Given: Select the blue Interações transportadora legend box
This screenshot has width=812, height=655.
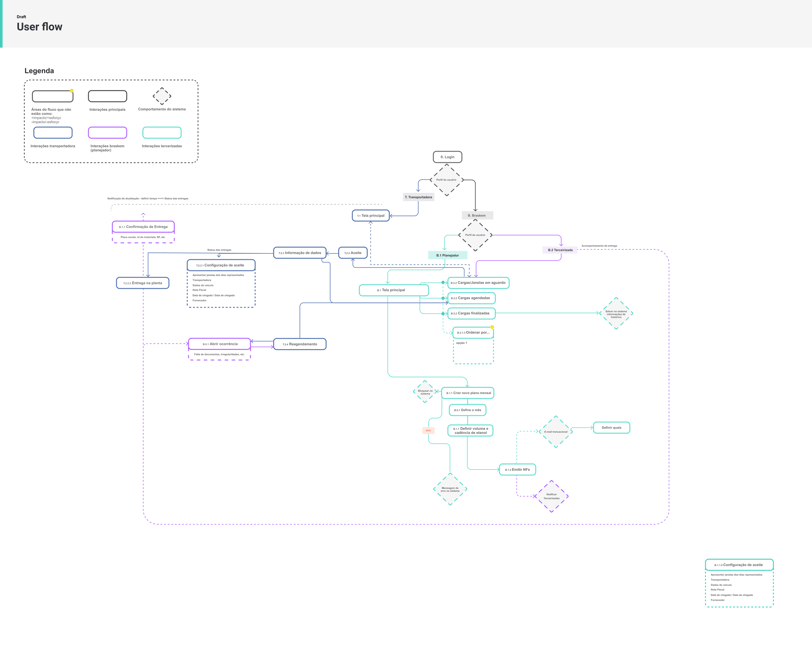Looking at the screenshot, I should point(53,133).
